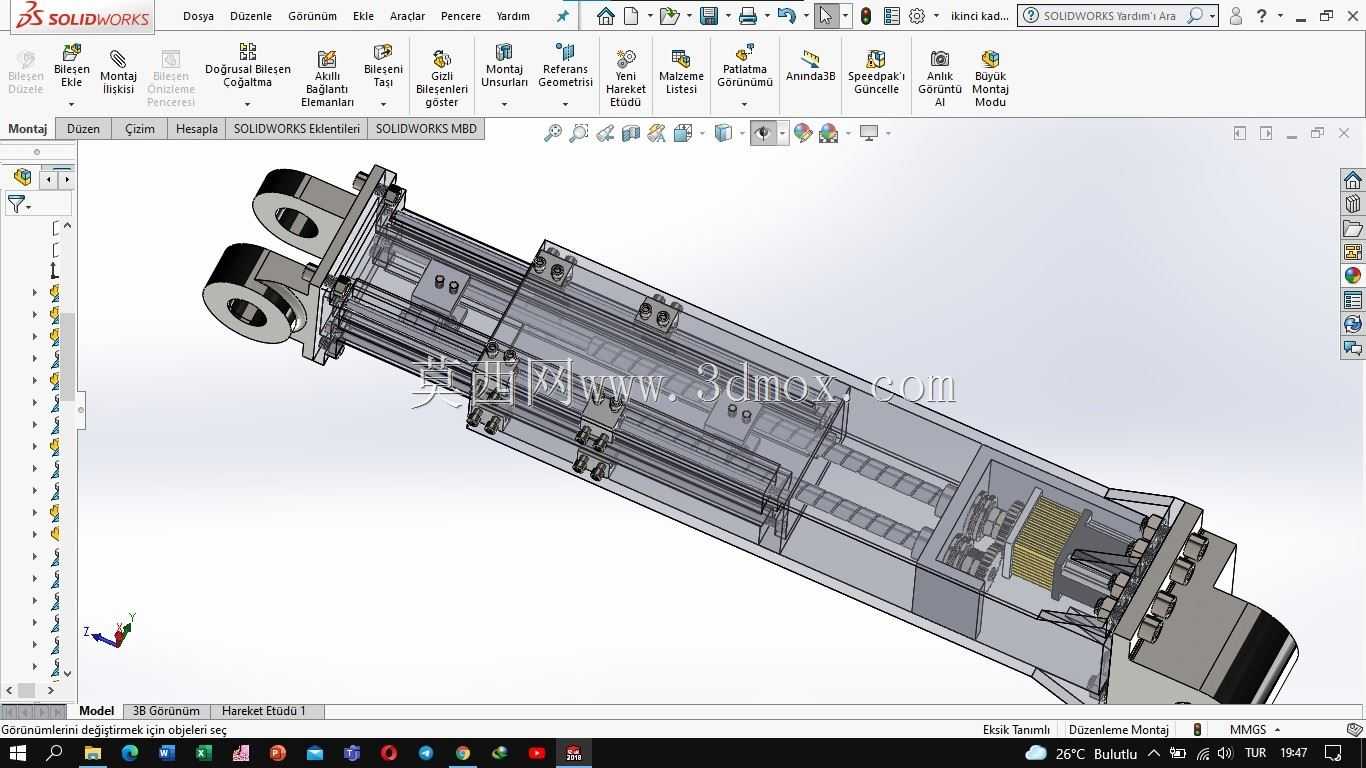Click the Zoom to Fit magnifier icon

click(x=552, y=133)
